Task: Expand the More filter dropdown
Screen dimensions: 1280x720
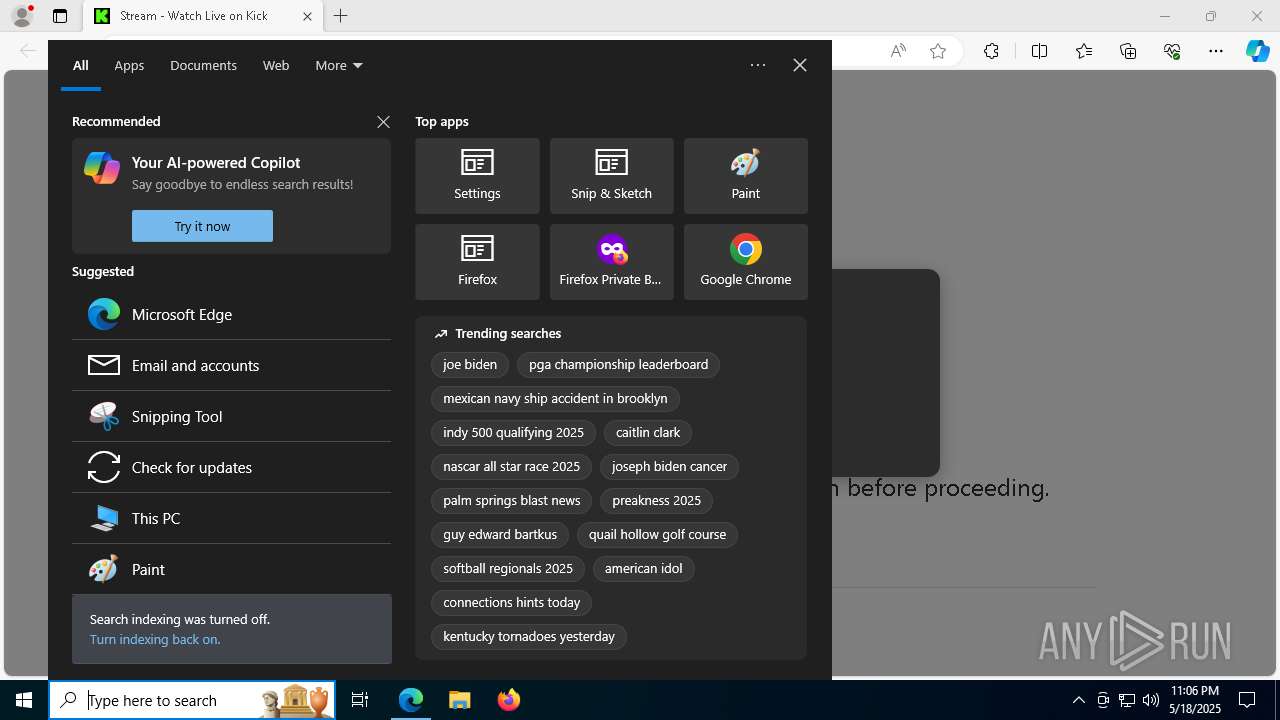Action: click(339, 65)
